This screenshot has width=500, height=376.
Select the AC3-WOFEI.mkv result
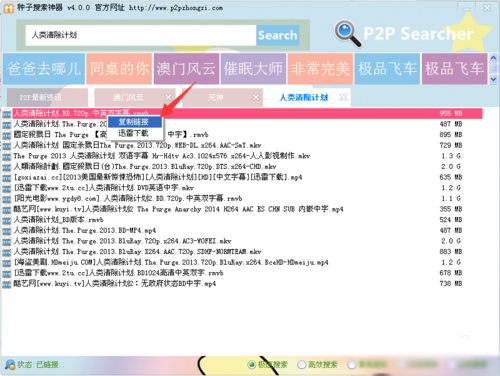click(x=122, y=241)
